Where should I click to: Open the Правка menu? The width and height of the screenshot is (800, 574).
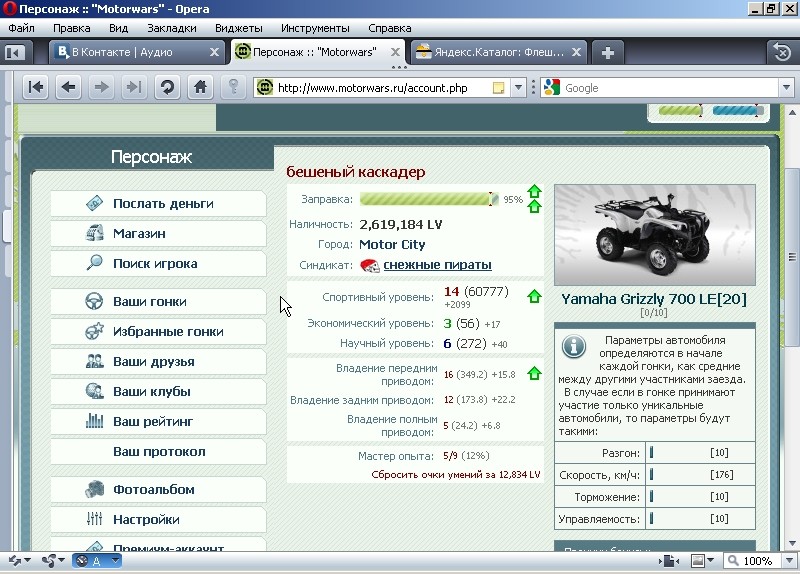72,28
